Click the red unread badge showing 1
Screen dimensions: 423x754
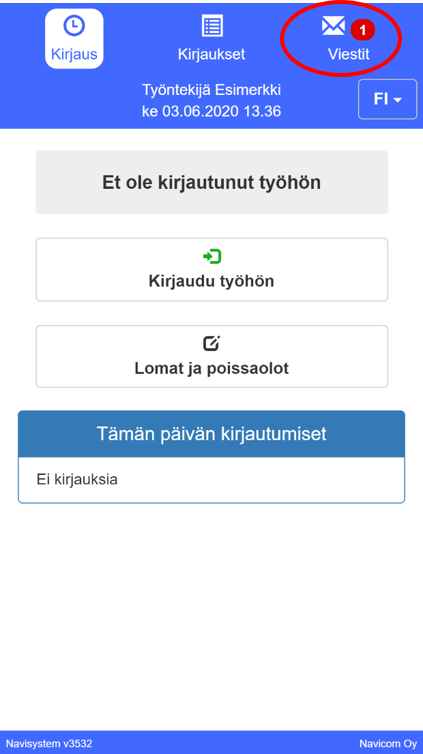pos(362,30)
